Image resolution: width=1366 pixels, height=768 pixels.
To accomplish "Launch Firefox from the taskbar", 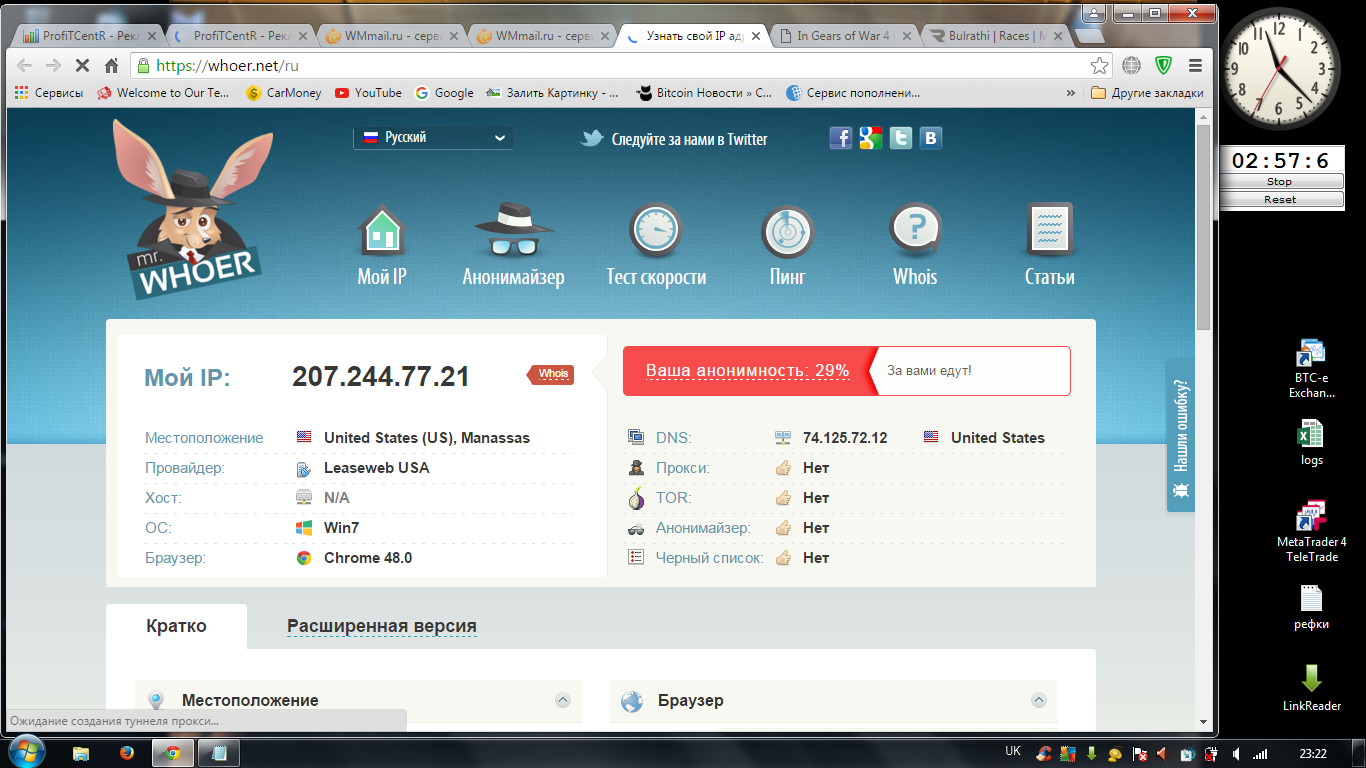I will point(127,753).
